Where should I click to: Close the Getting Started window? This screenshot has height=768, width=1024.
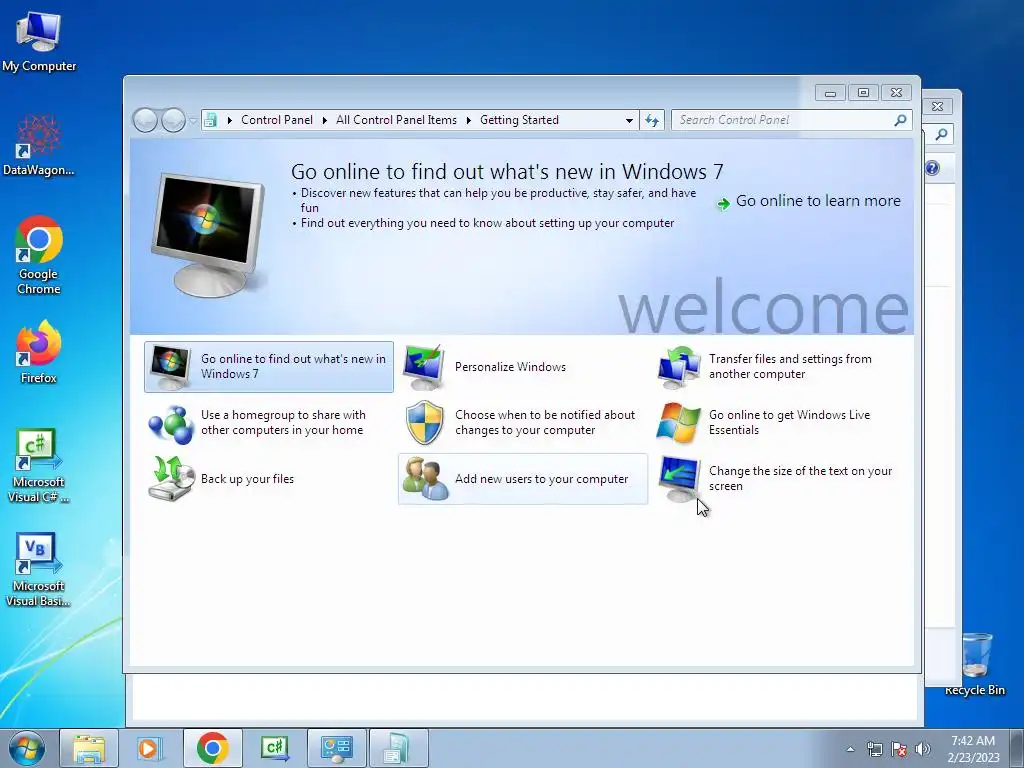click(897, 93)
